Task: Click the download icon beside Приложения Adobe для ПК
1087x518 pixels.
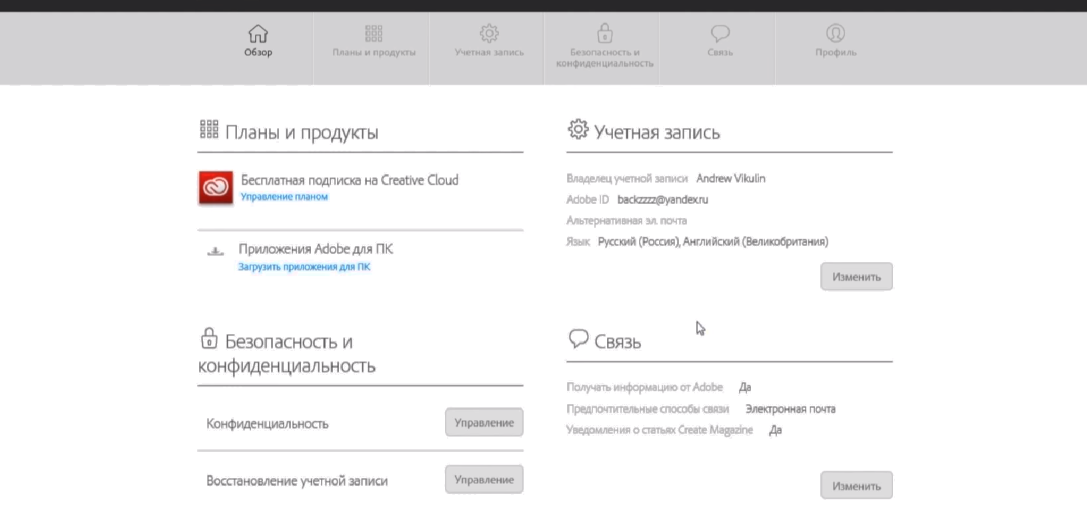Action: pos(216,252)
